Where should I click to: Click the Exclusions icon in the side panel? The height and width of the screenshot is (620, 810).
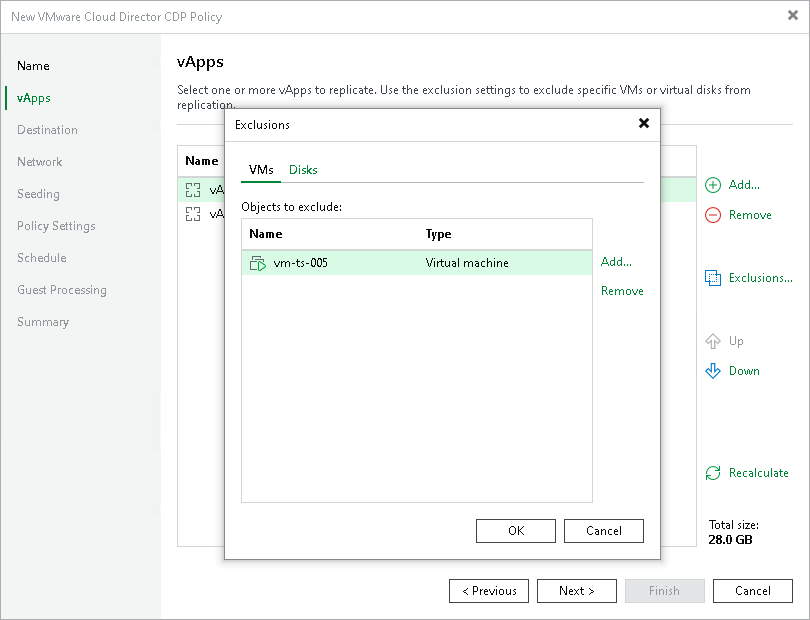[x=713, y=278]
